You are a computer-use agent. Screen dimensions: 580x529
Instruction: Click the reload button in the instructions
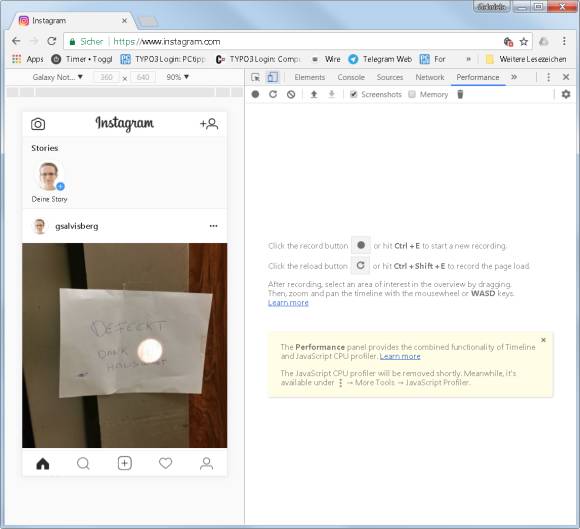pyautogui.click(x=360, y=265)
